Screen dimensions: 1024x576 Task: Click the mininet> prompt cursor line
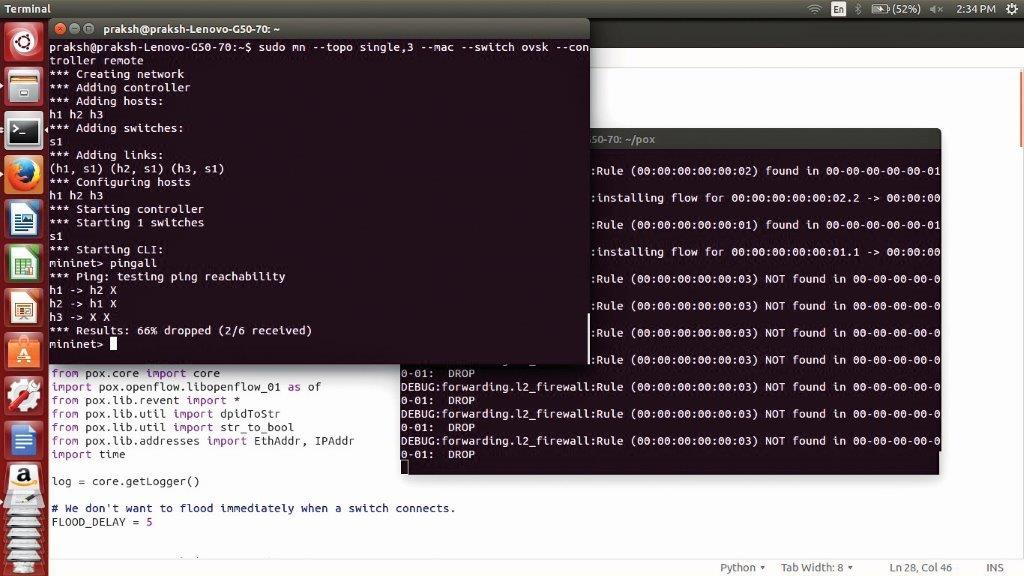[84, 344]
